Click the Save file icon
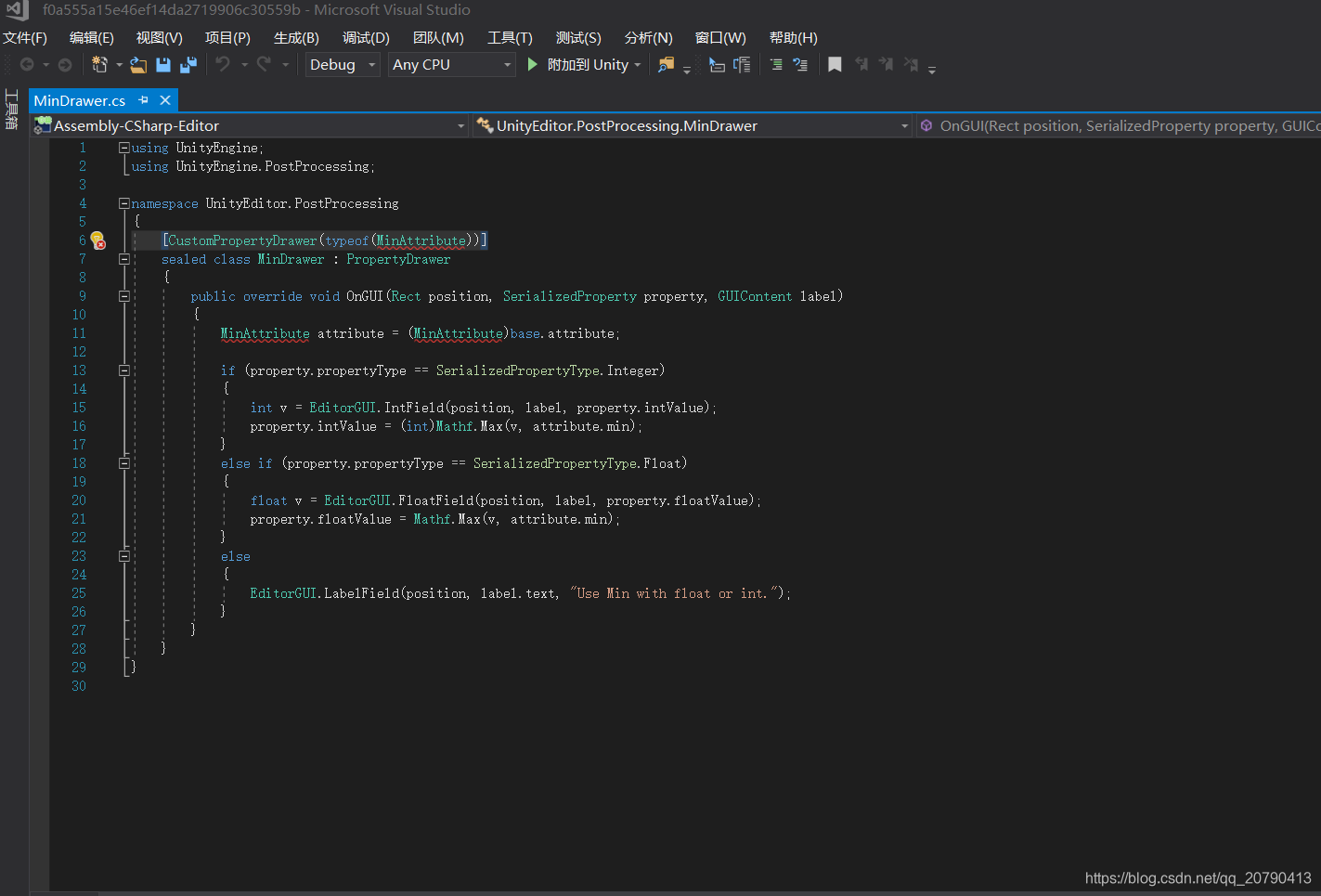1321x896 pixels. pyautogui.click(x=163, y=65)
